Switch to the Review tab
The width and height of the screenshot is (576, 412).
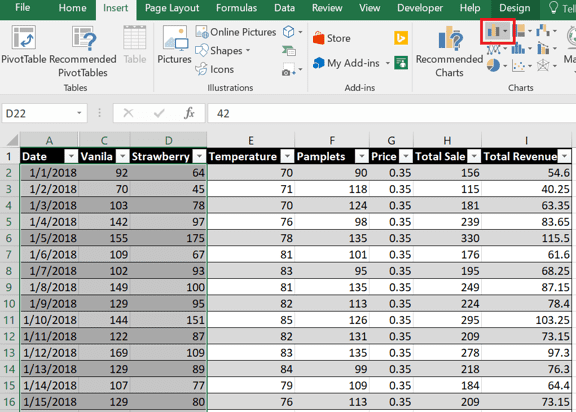327,8
